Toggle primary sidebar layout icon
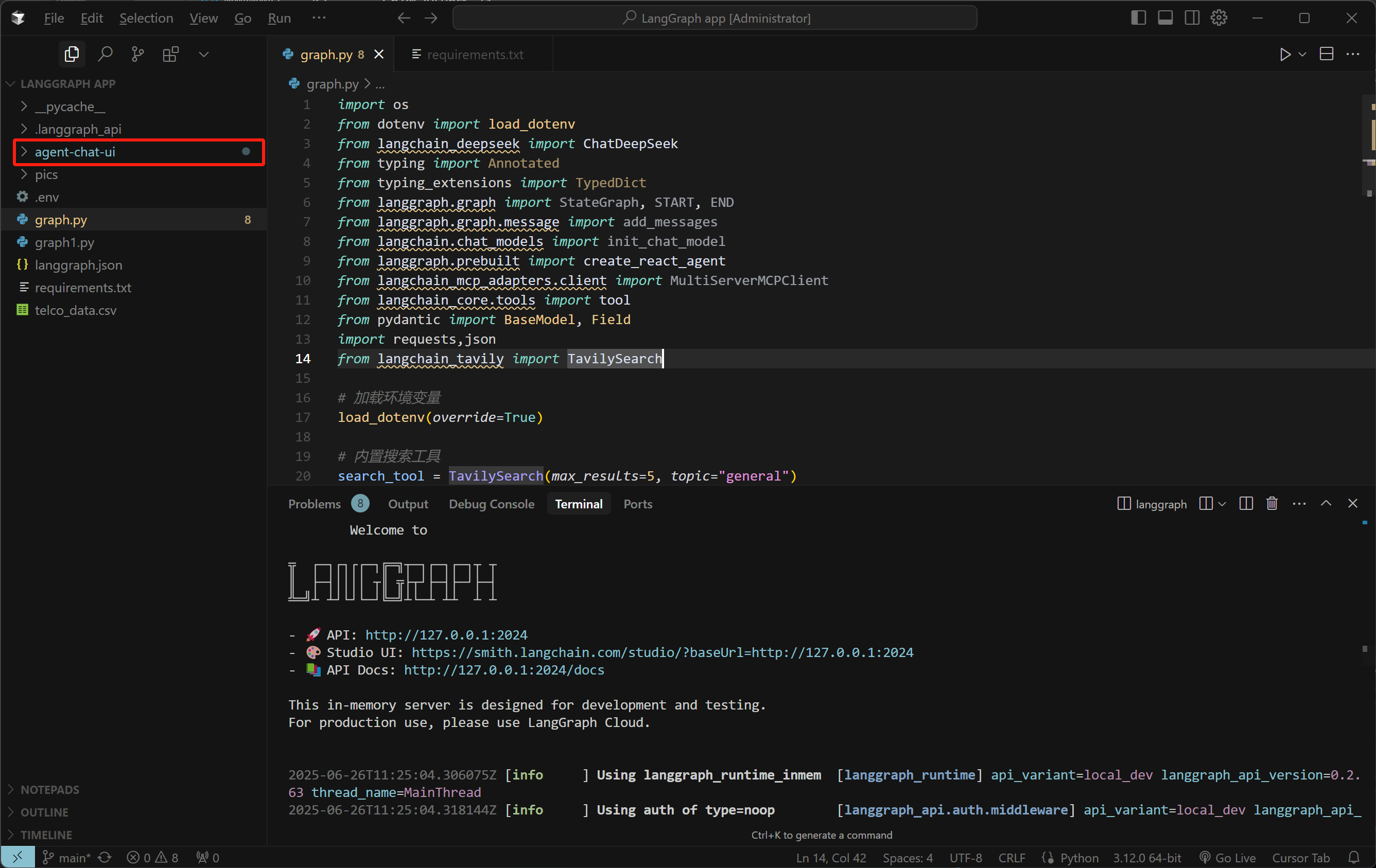The height and width of the screenshot is (868, 1376). (1138, 17)
